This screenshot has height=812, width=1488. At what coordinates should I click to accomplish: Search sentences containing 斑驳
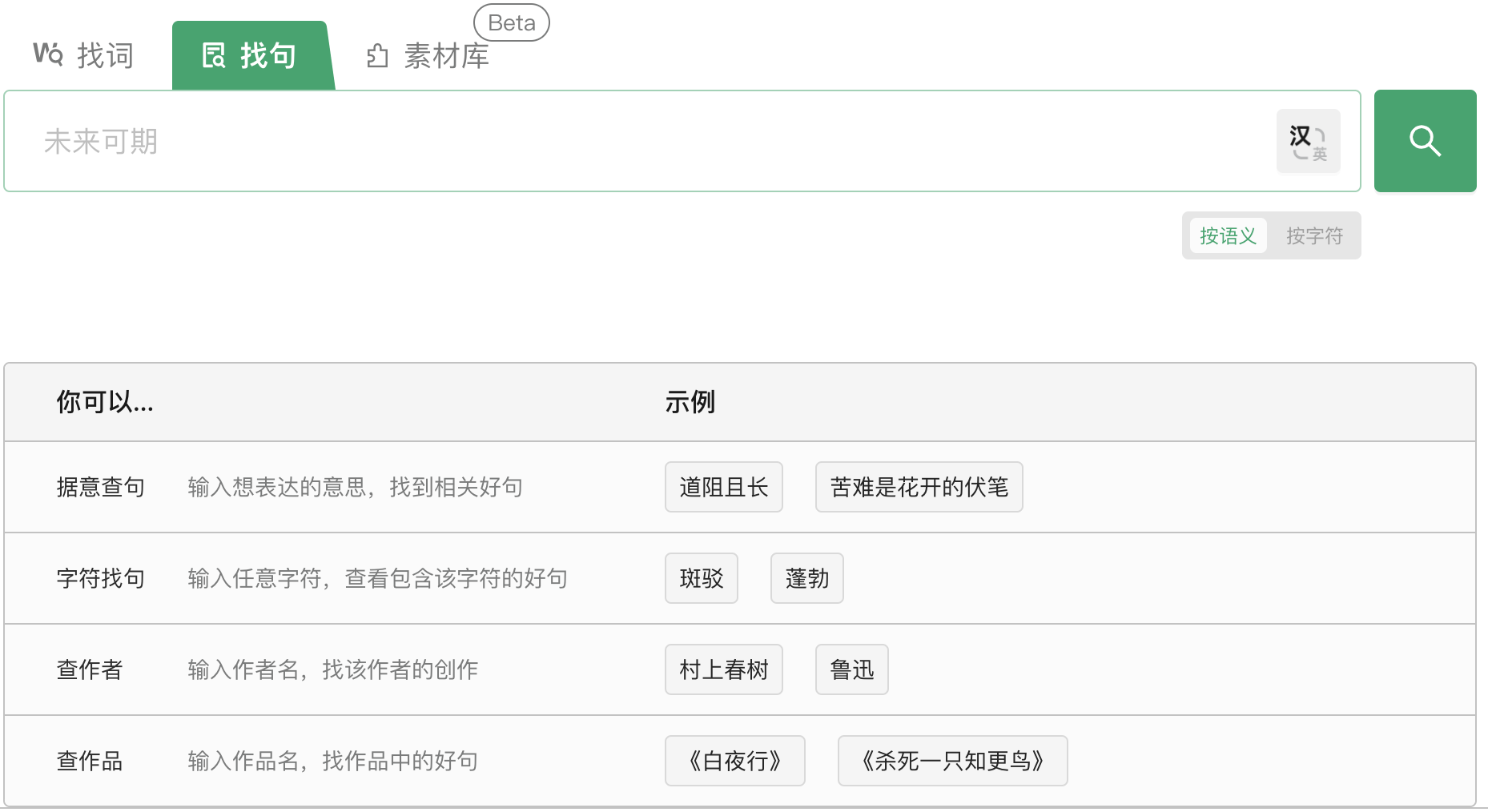(x=701, y=578)
